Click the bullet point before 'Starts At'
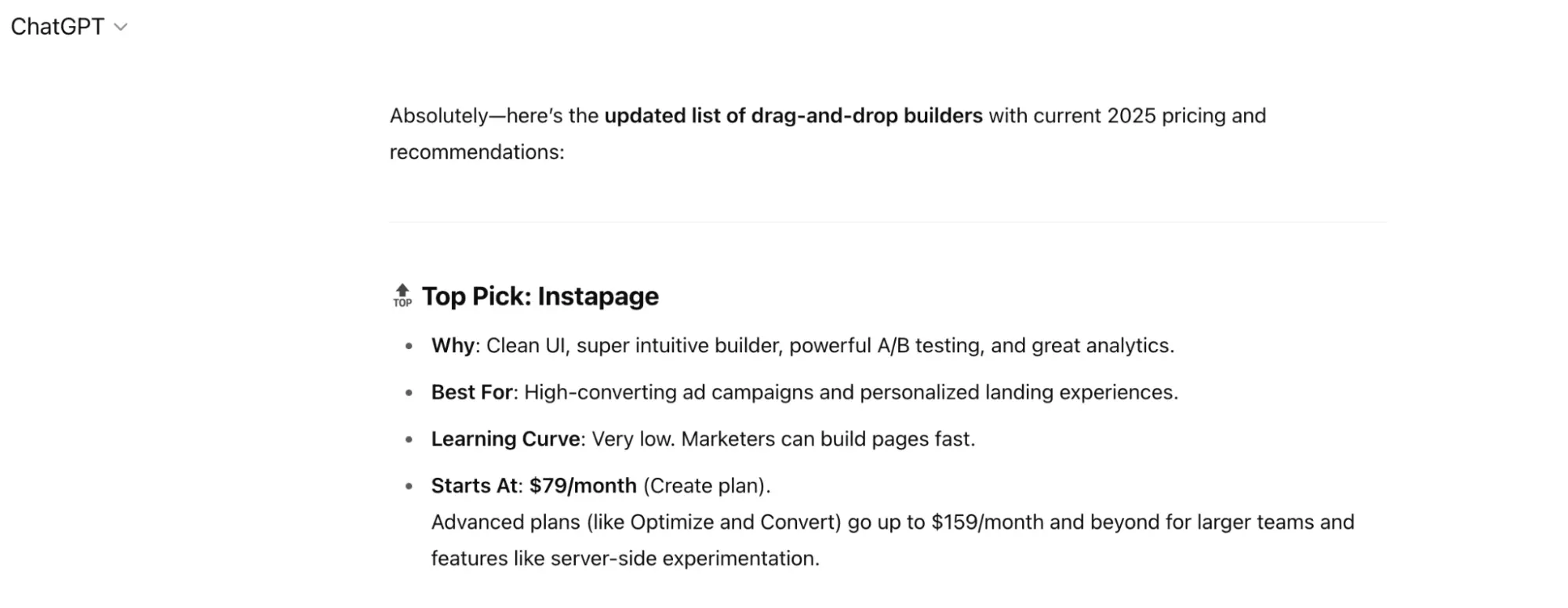 click(x=409, y=486)
